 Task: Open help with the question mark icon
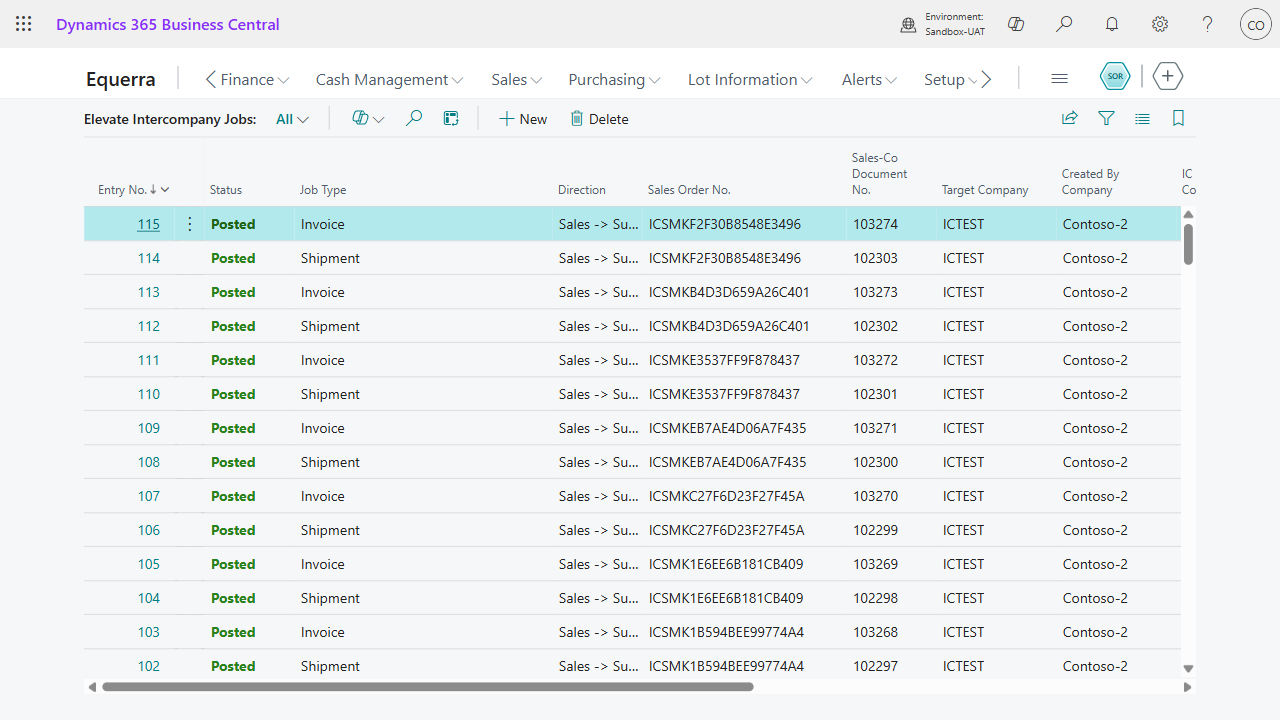(x=1208, y=24)
